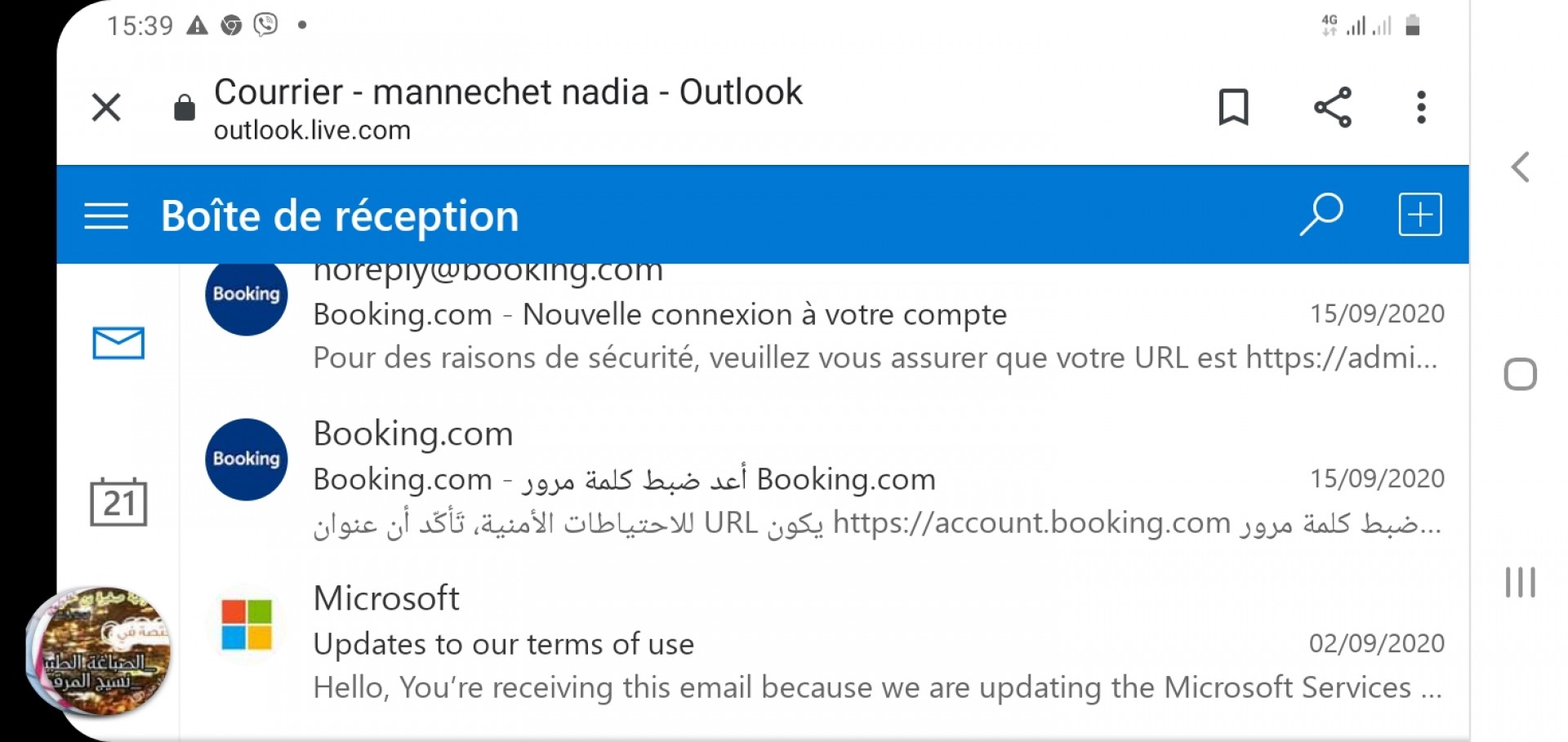Share the Outlook page

(x=1333, y=107)
